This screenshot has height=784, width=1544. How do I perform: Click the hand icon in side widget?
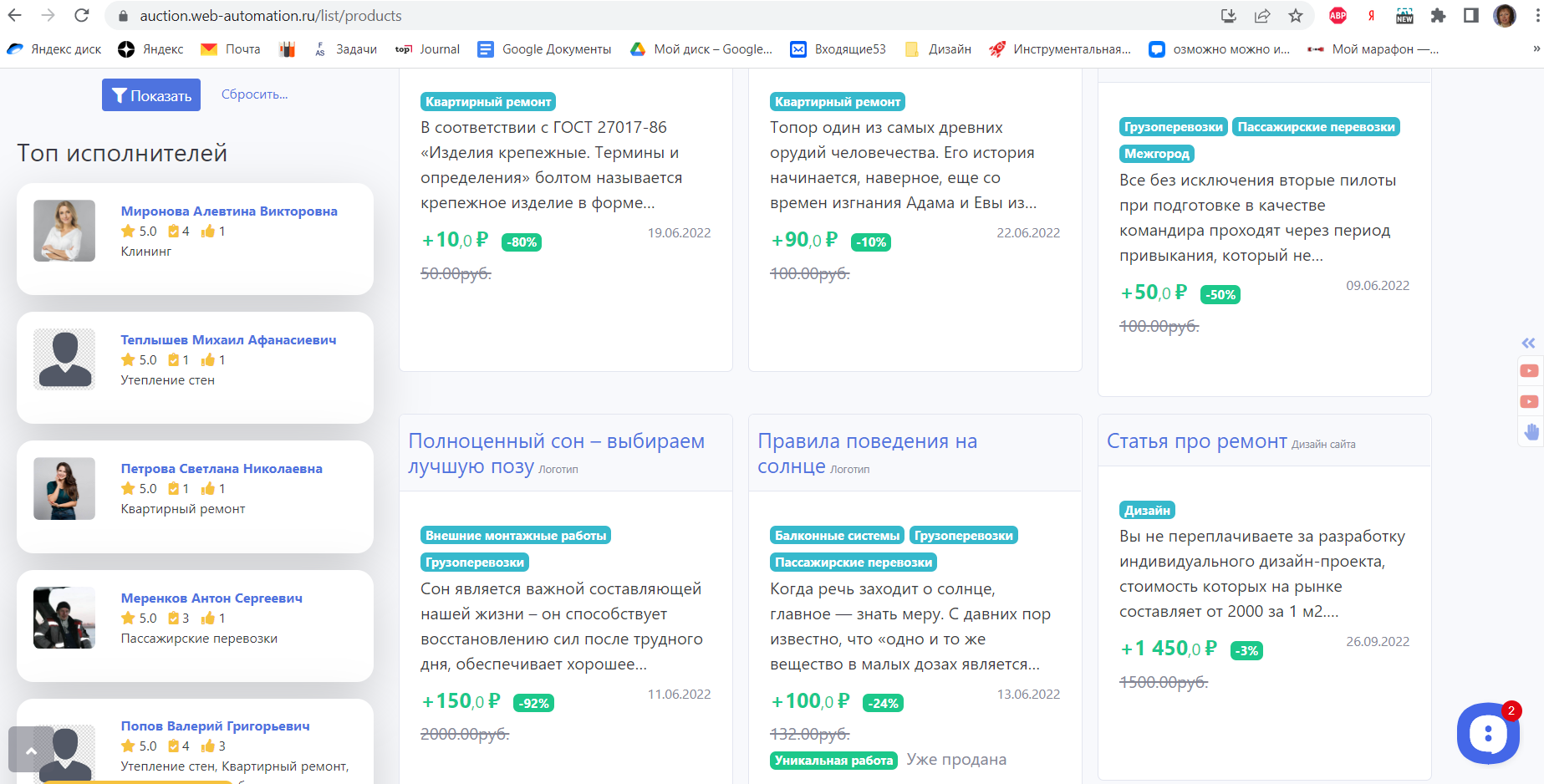click(x=1531, y=431)
